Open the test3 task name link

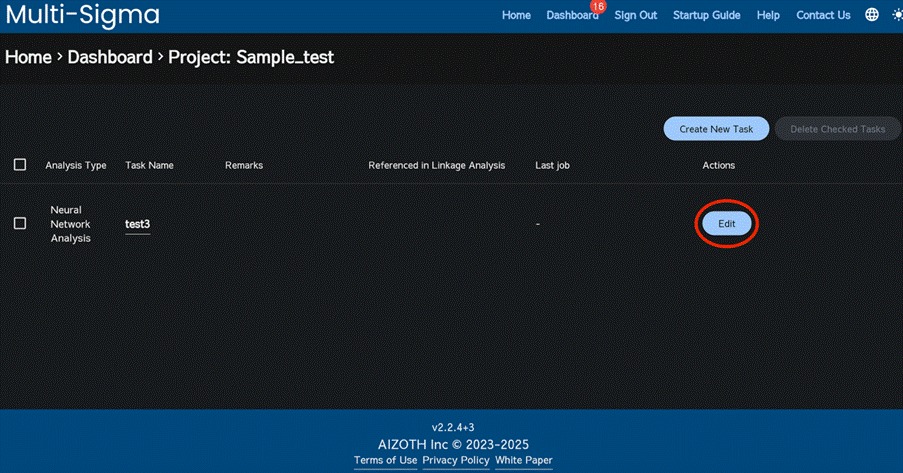(137, 224)
